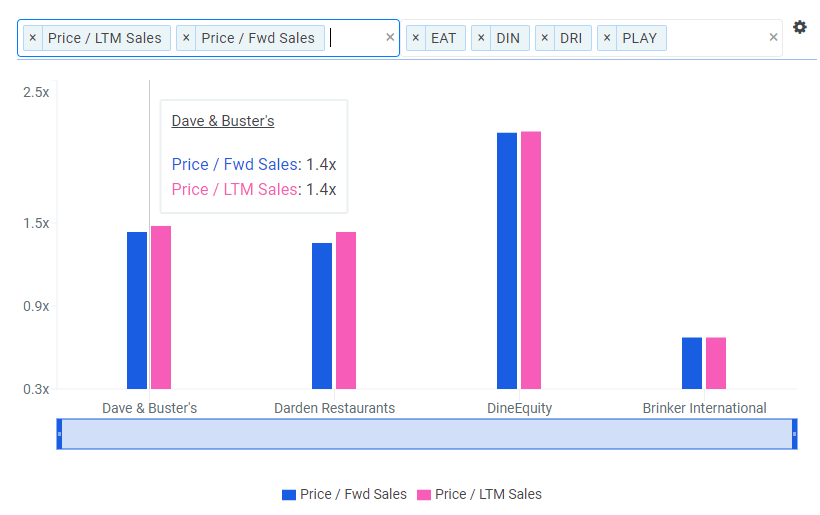820x515 pixels.
Task: Click the Dave & Buster's axis label
Action: [150, 408]
